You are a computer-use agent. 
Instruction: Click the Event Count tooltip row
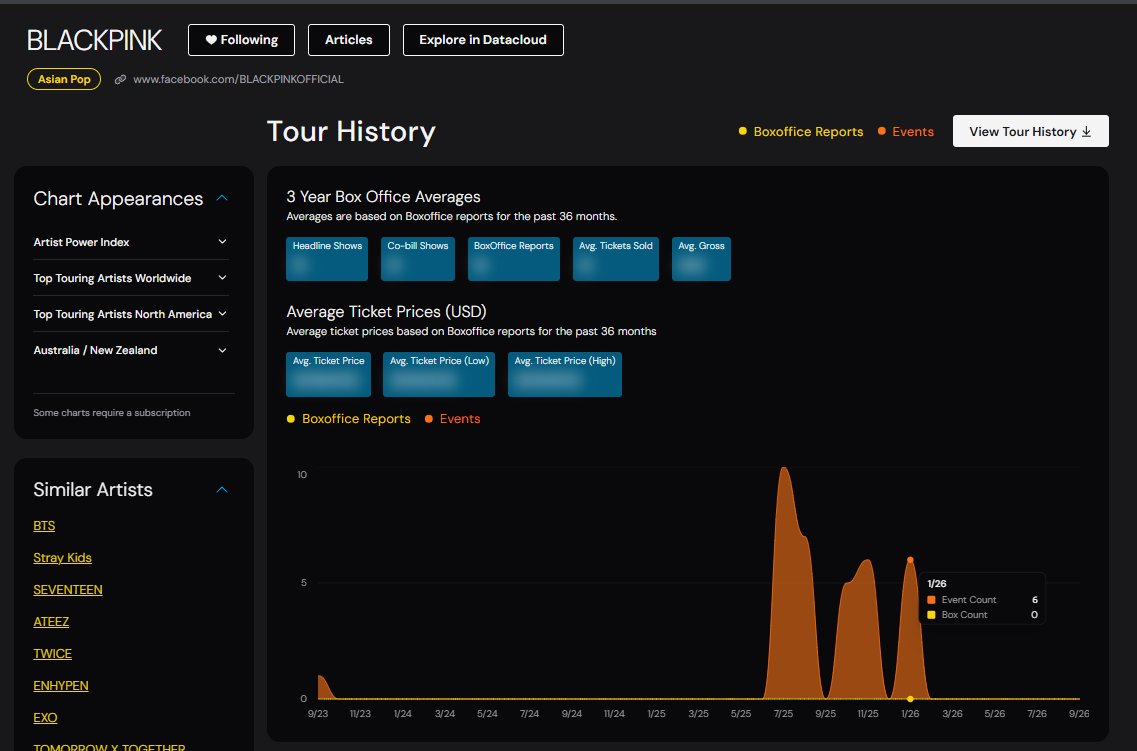983,599
